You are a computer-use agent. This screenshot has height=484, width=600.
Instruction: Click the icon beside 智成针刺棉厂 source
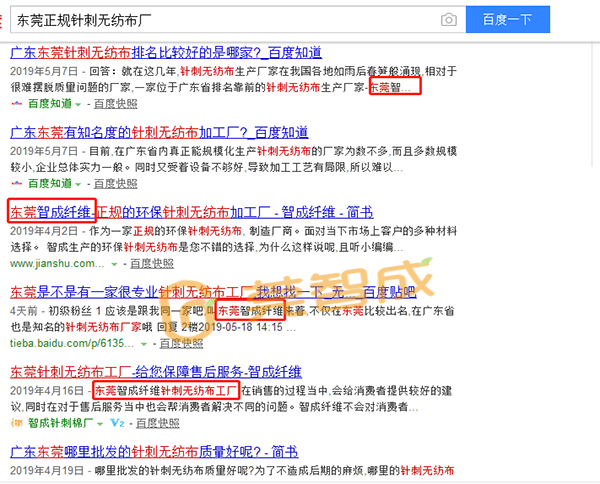(x=17, y=423)
